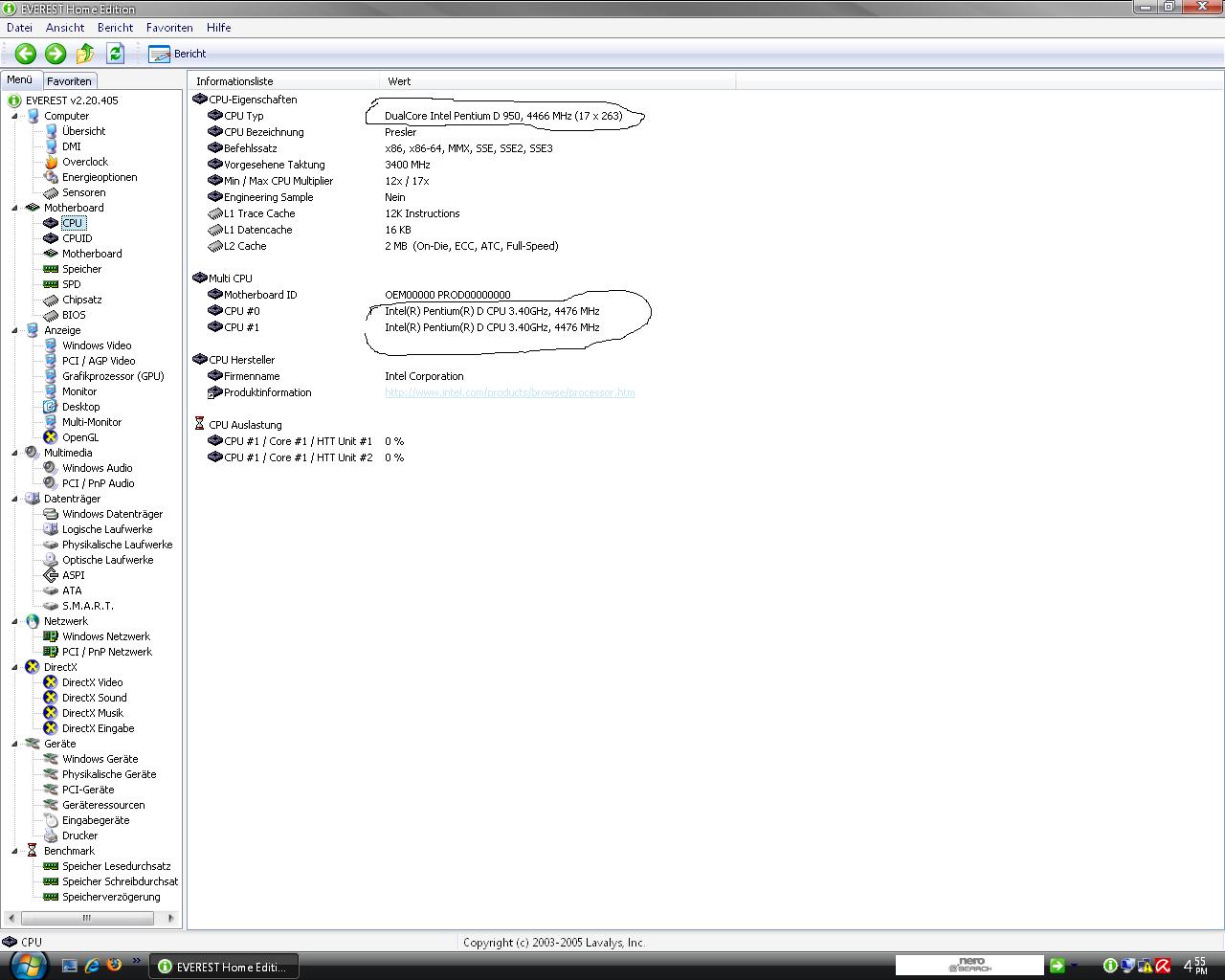Screen dimensions: 1225x980
Task: Click the Informationsliste column header
Action: click(284, 81)
